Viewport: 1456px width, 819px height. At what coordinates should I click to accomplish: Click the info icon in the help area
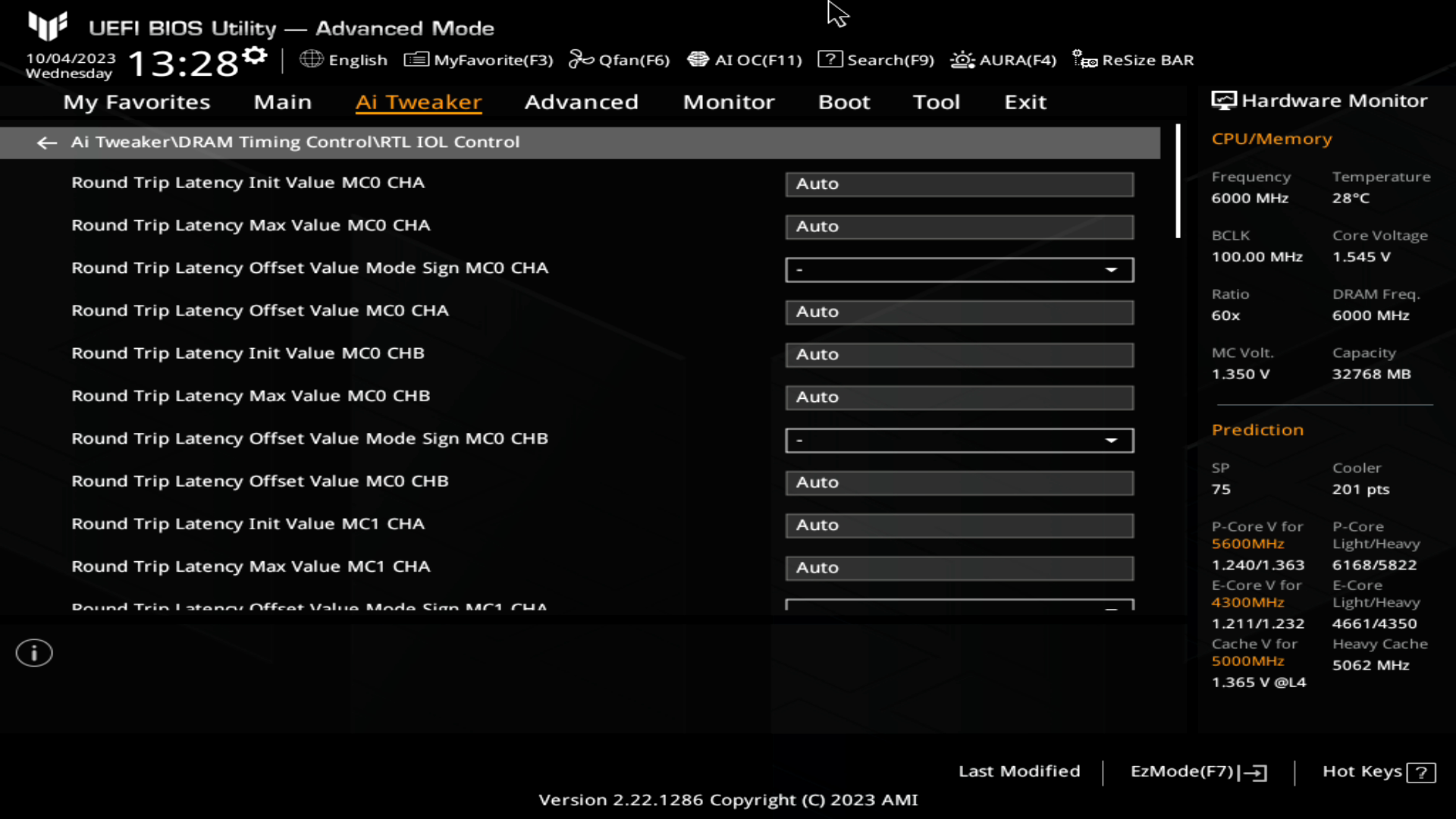(34, 653)
